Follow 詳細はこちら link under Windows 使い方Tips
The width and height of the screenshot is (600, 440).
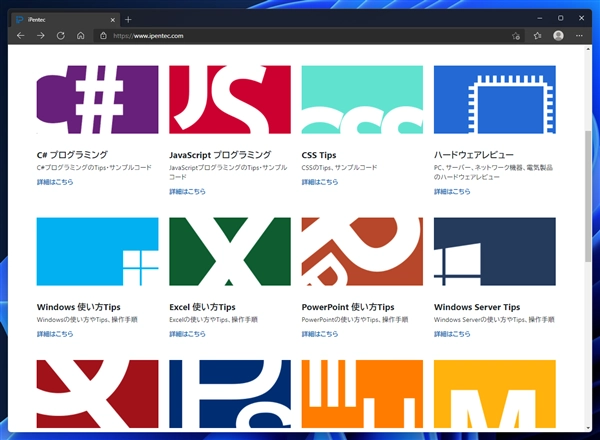[55, 334]
